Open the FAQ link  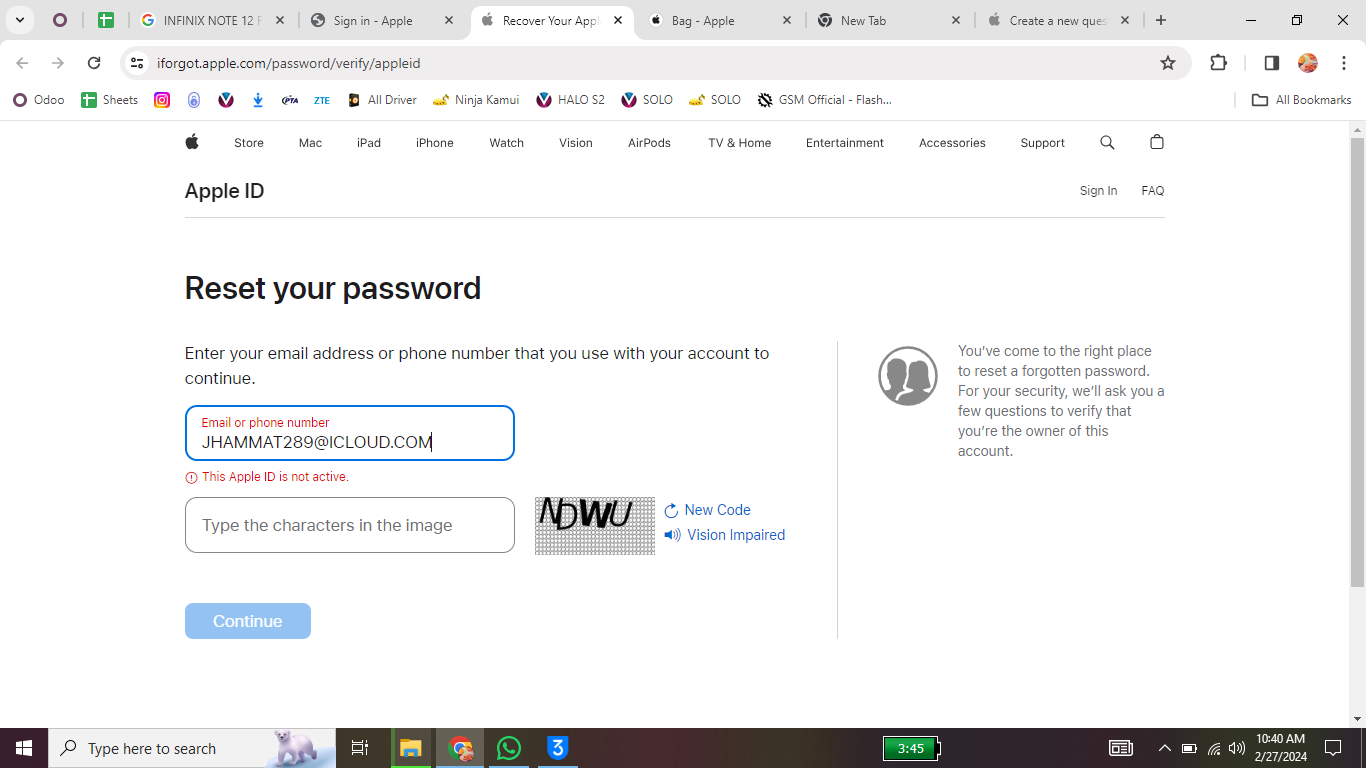tap(1153, 191)
